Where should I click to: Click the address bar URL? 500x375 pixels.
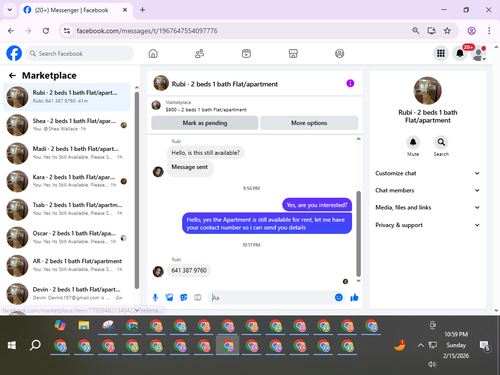click(x=147, y=31)
